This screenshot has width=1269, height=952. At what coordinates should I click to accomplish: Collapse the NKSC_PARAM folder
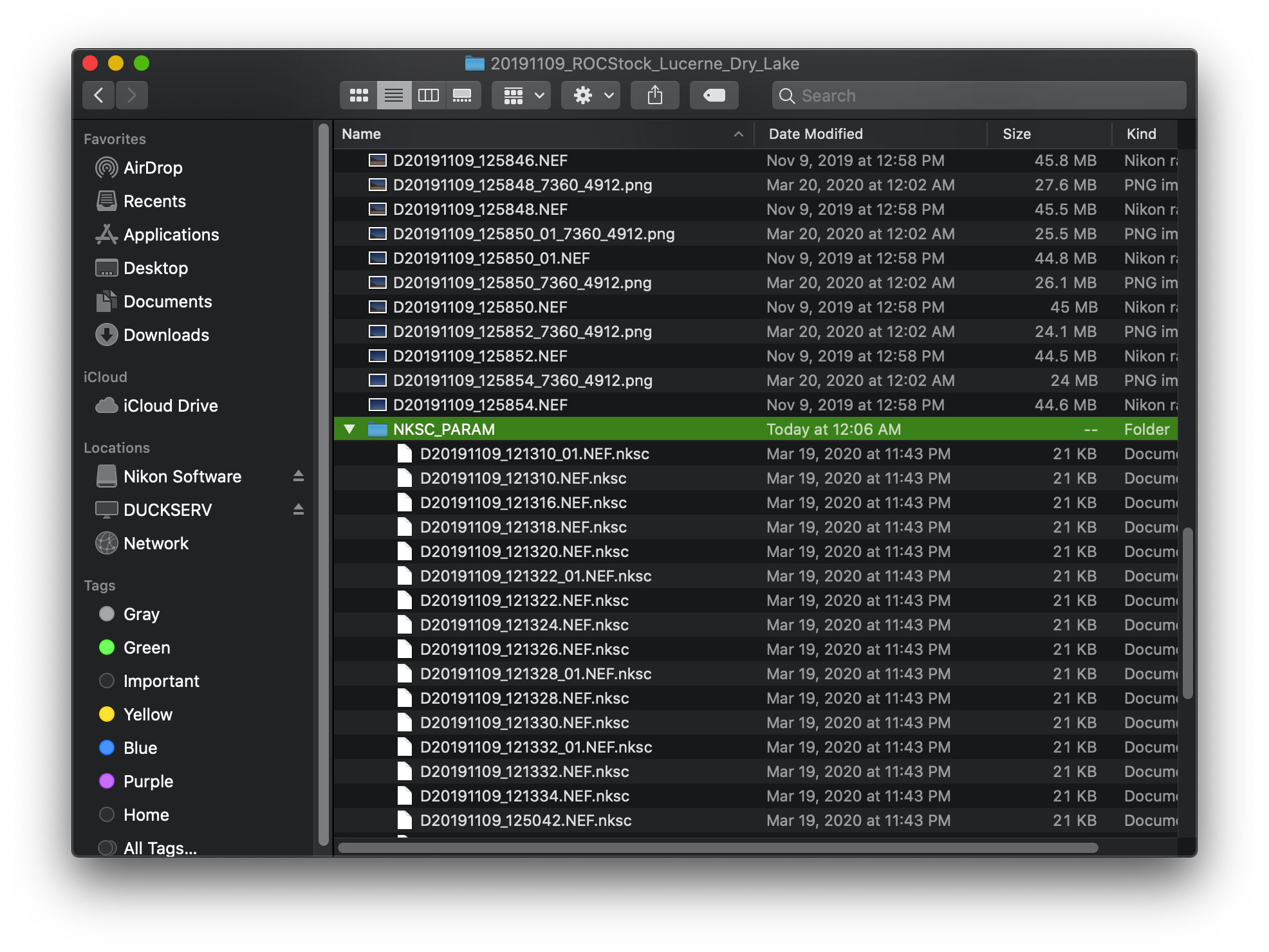pyautogui.click(x=349, y=429)
